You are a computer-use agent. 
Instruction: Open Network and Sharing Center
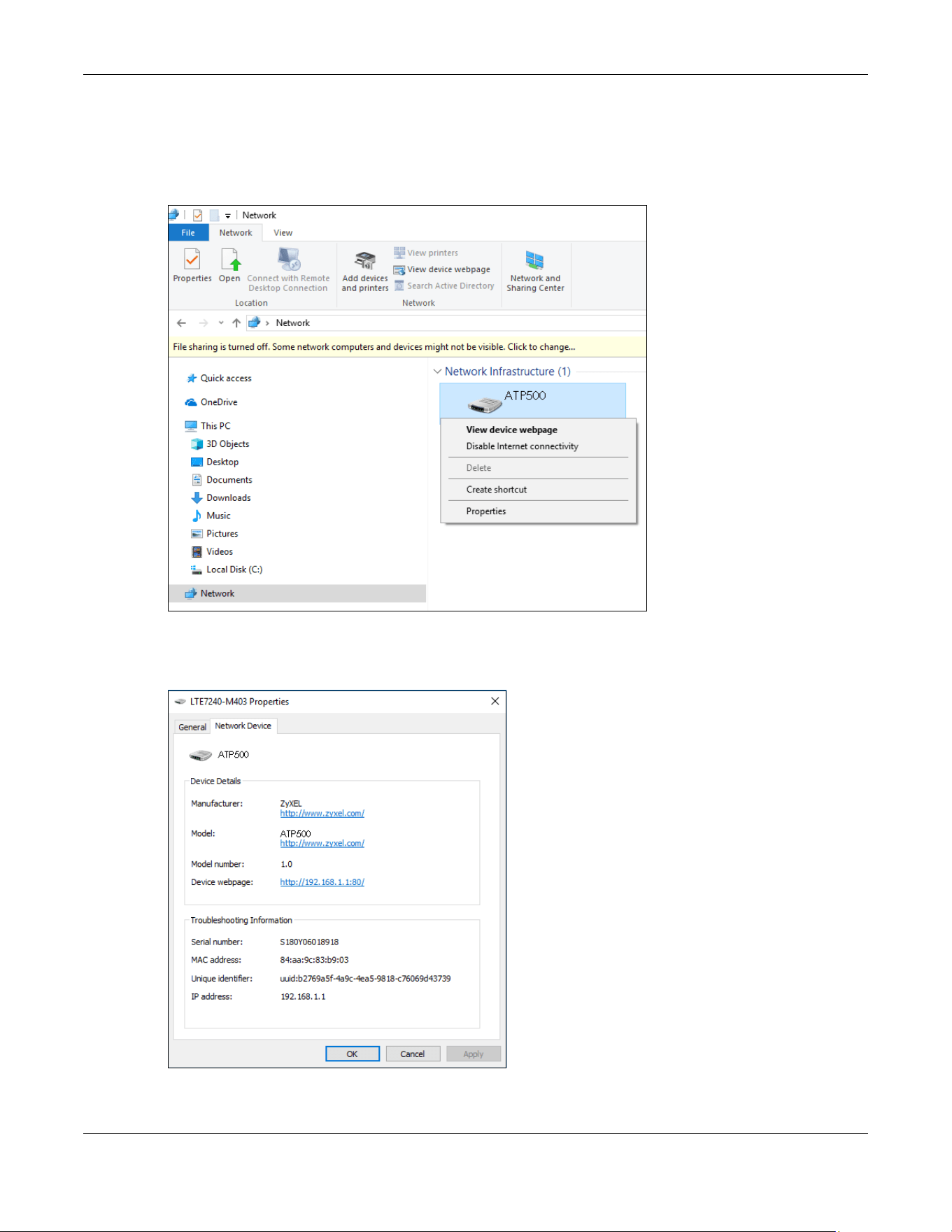(535, 271)
